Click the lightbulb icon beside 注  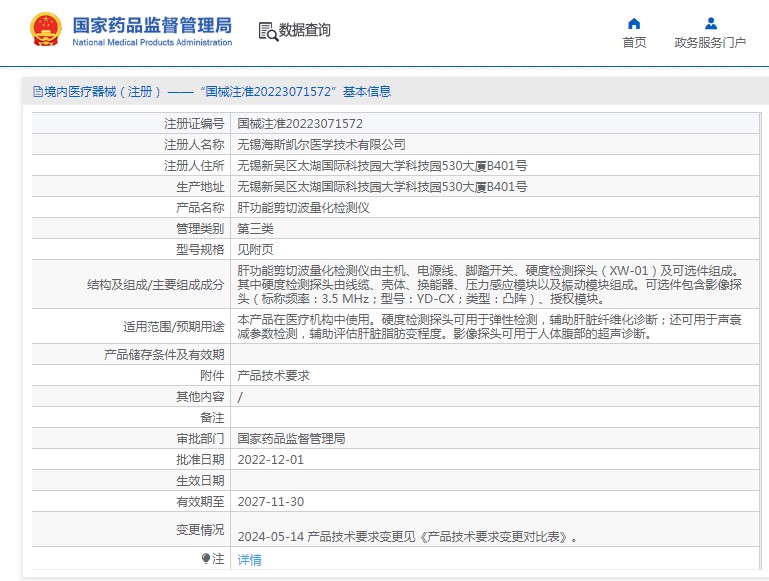[x=206, y=559]
